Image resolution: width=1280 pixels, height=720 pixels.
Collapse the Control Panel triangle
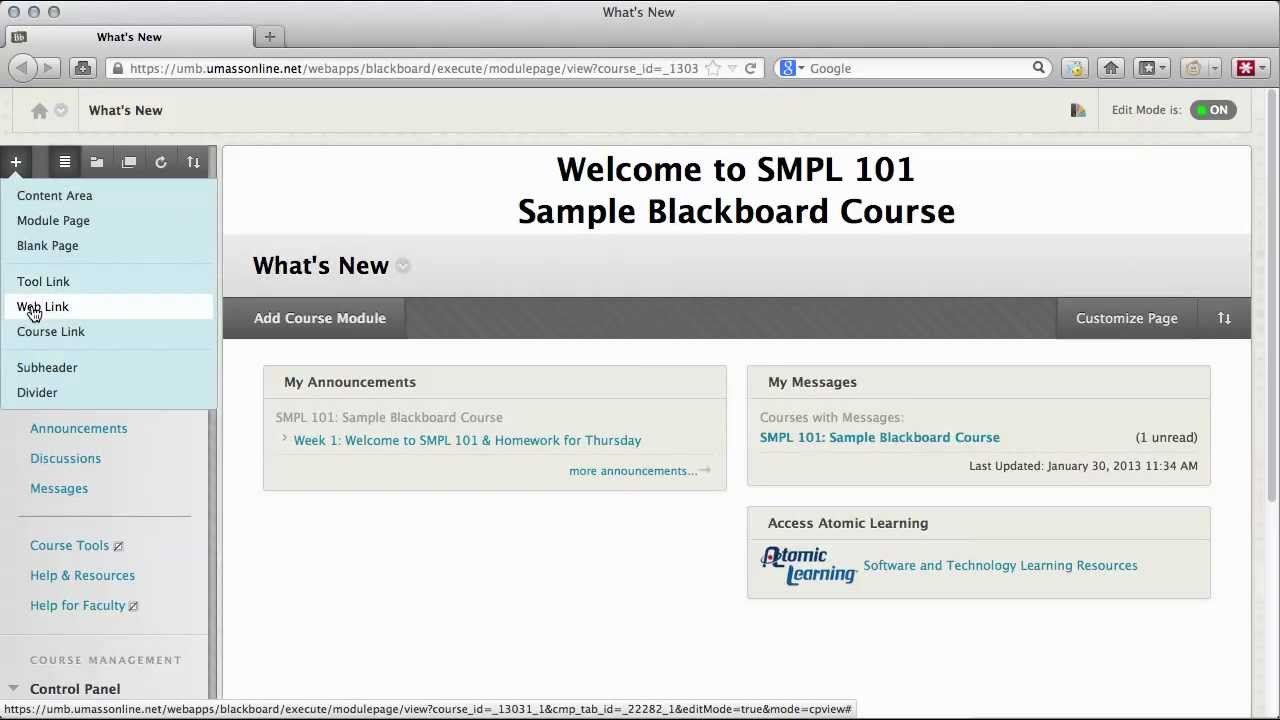coord(13,688)
